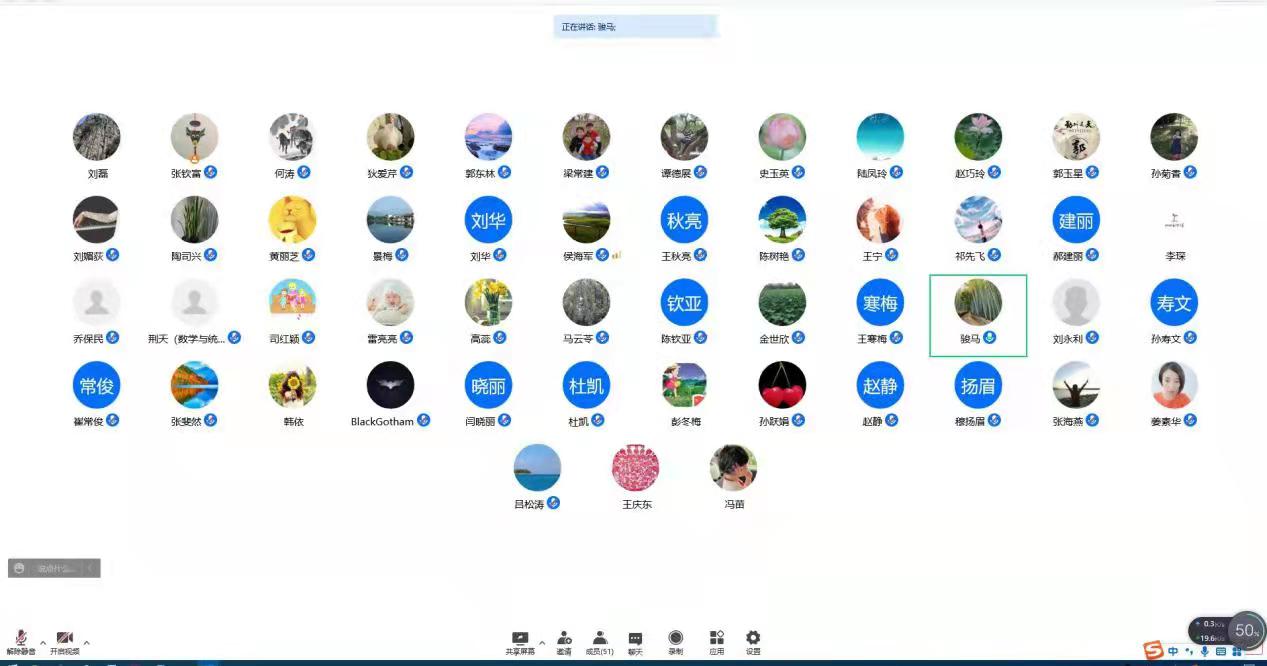
Task: Toggle the 中 Chinese/English input mode
Action: pyautogui.click(x=1173, y=652)
